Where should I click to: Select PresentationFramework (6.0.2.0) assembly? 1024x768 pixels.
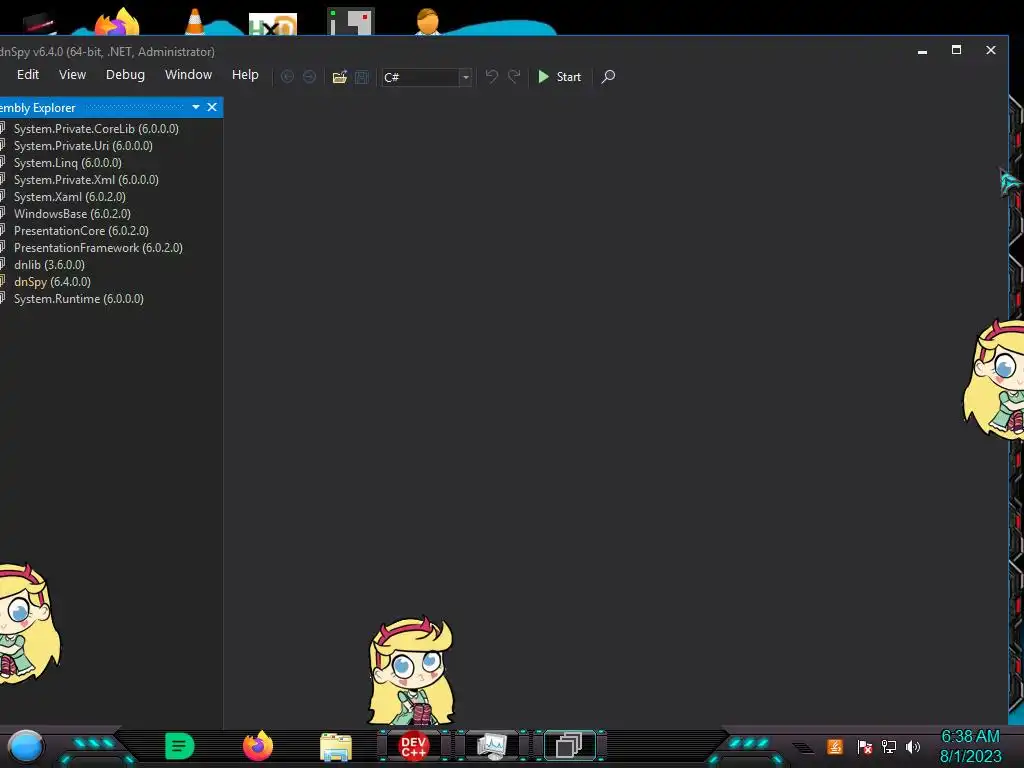98,248
